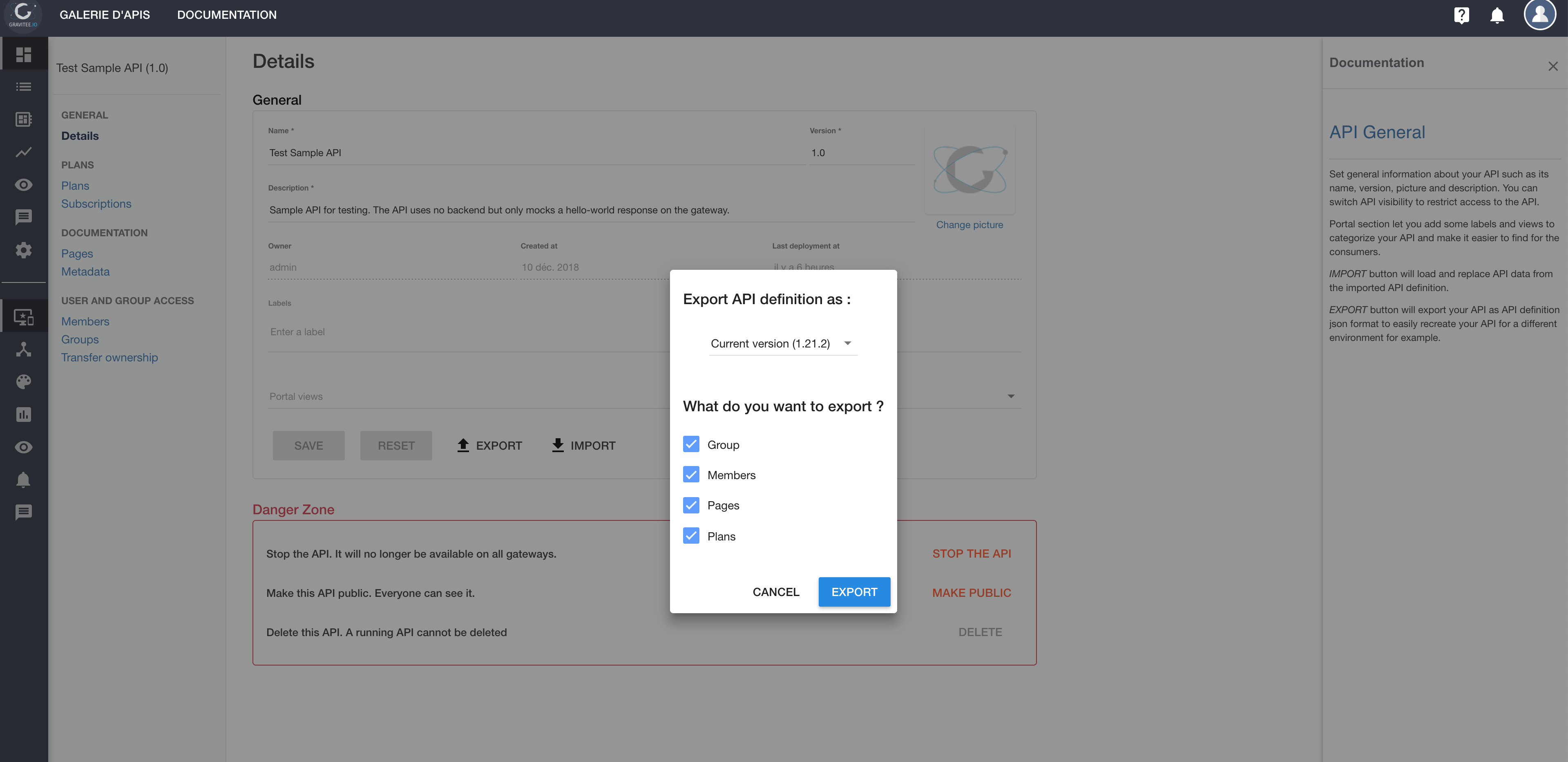Open the DOCUMENTATION menu item
The width and height of the screenshot is (1568, 762).
[226, 15]
